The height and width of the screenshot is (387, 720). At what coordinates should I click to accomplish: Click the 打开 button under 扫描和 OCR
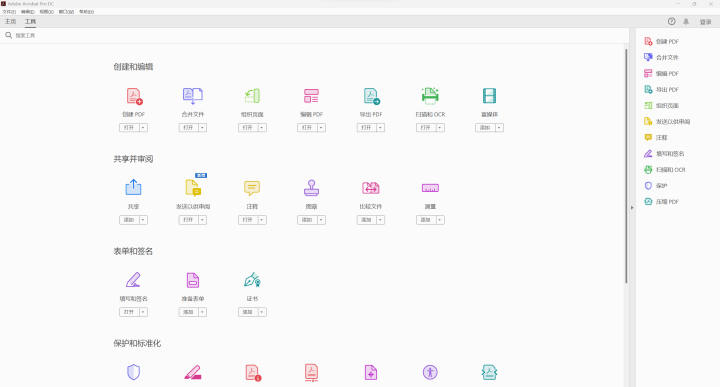(426, 128)
